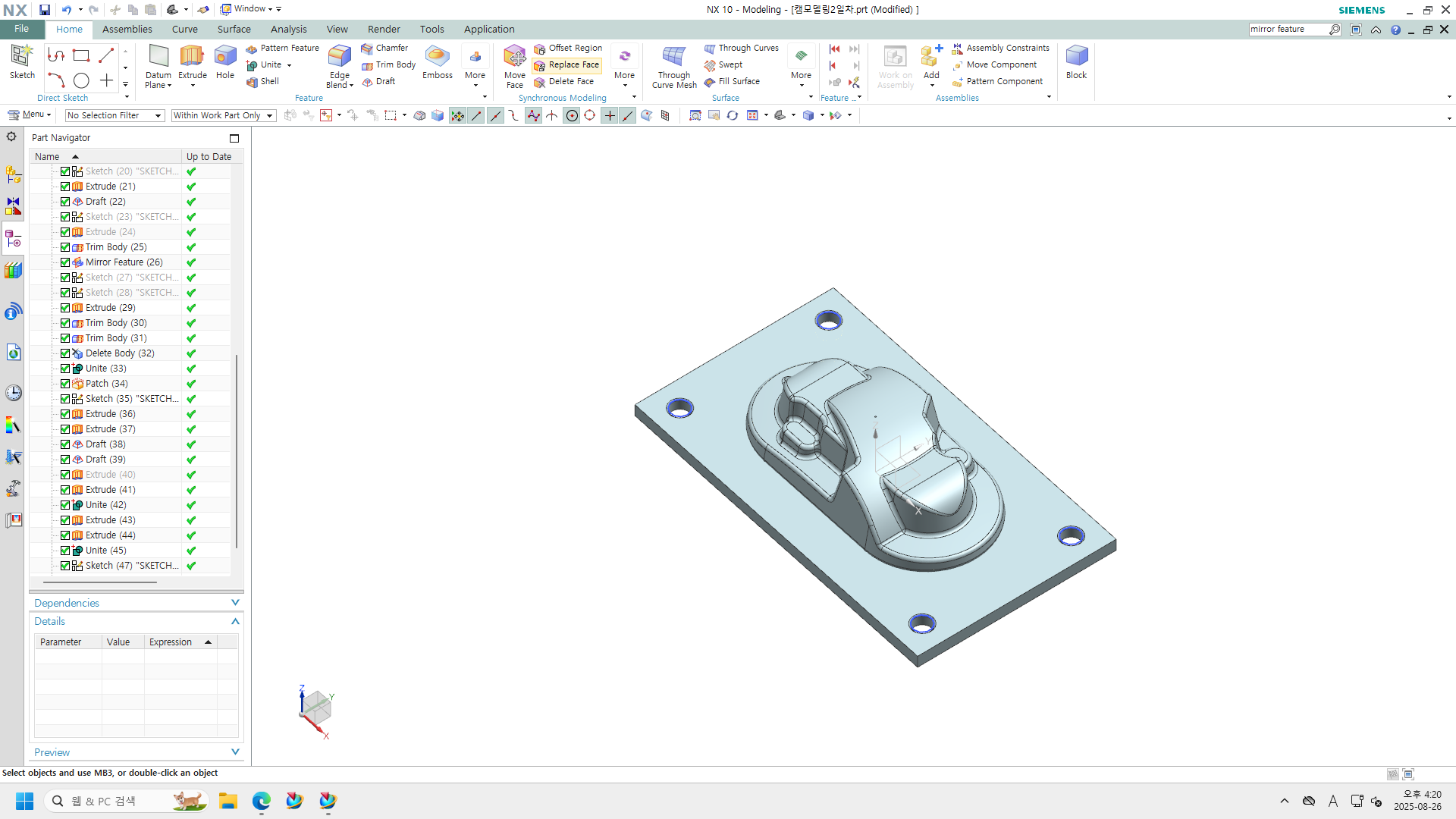The width and height of the screenshot is (1456, 819).
Task: Click the Through Curve Mesh icon
Action: (x=673, y=57)
